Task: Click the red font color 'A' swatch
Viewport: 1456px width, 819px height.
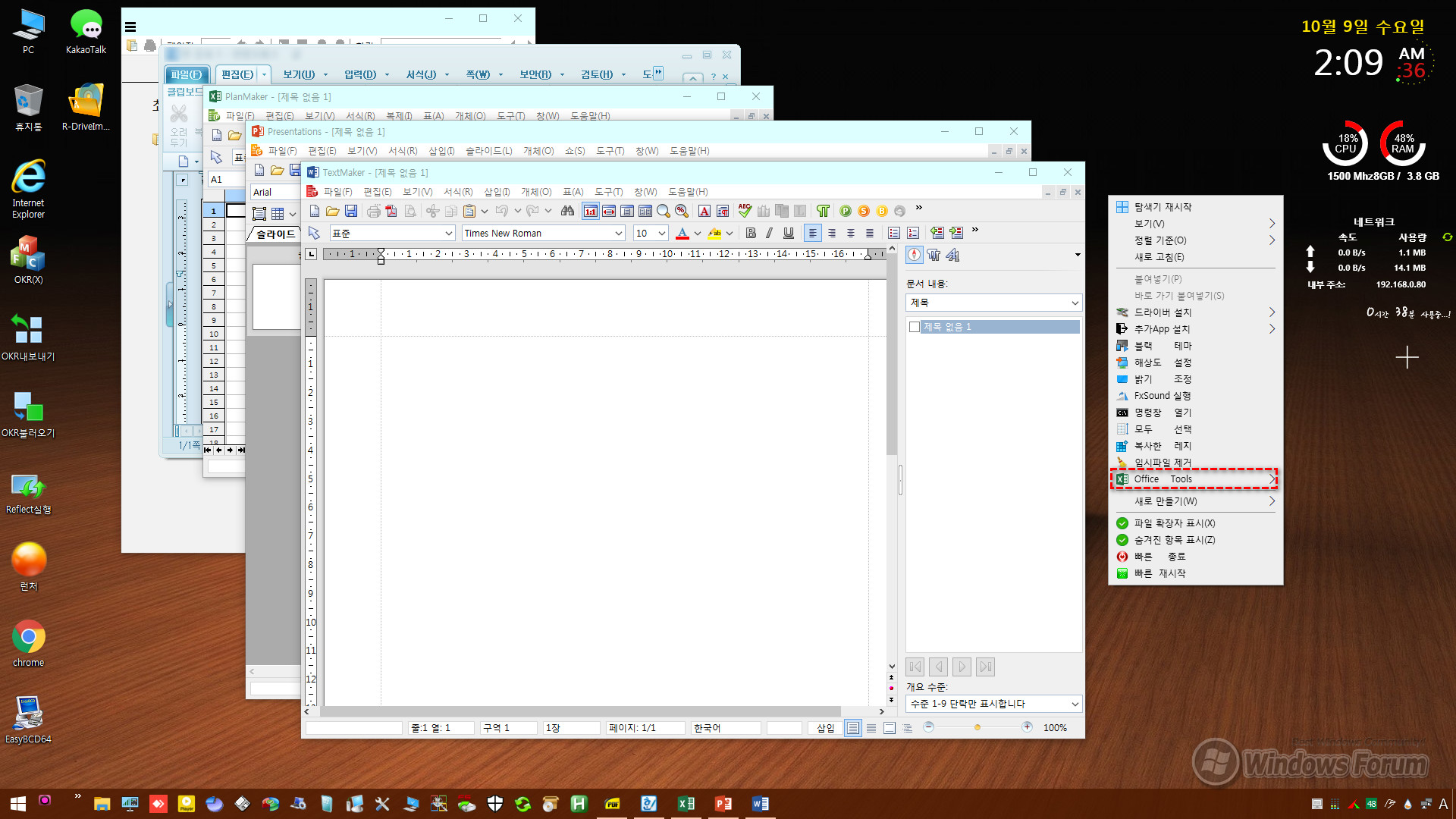Action: point(682,234)
